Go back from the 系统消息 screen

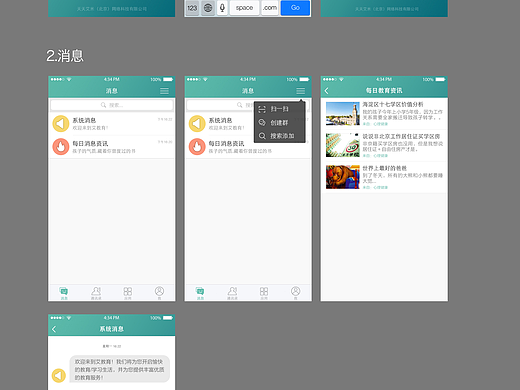54,329
